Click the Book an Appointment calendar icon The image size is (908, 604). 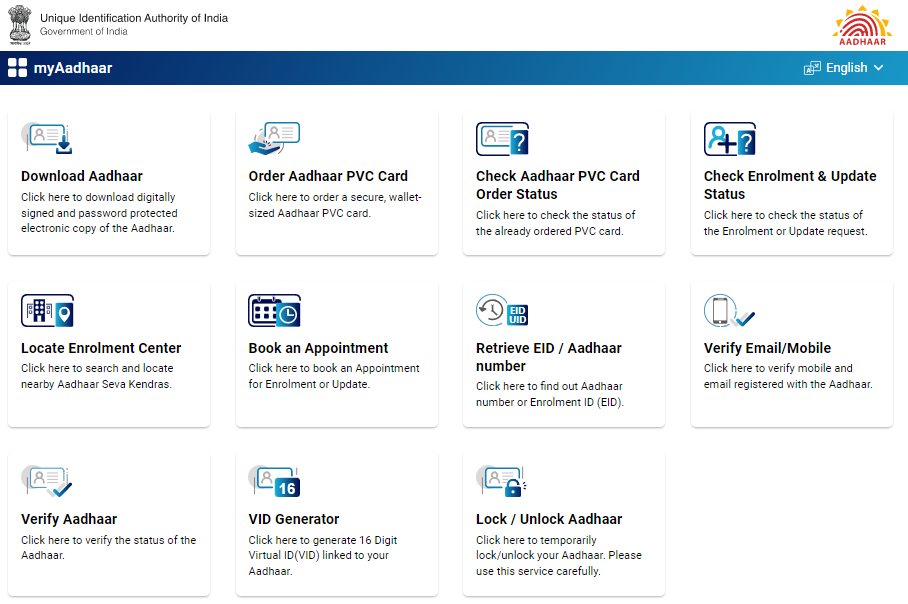pyautogui.click(x=274, y=310)
